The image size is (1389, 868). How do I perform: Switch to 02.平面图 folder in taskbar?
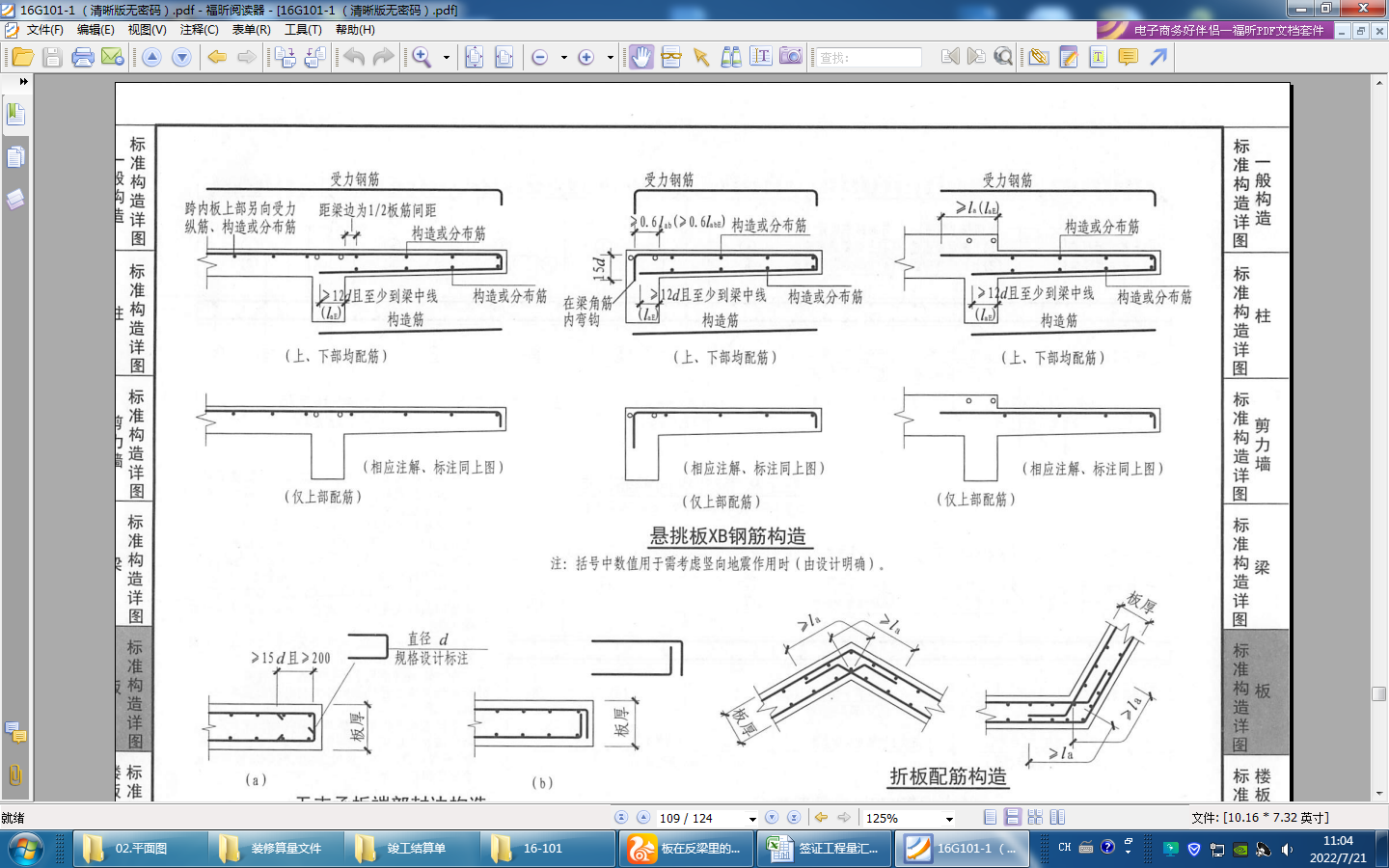pos(141,849)
